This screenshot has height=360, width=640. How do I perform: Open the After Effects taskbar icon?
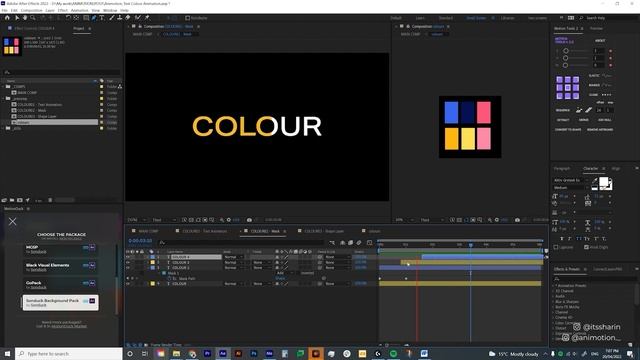coord(223,353)
